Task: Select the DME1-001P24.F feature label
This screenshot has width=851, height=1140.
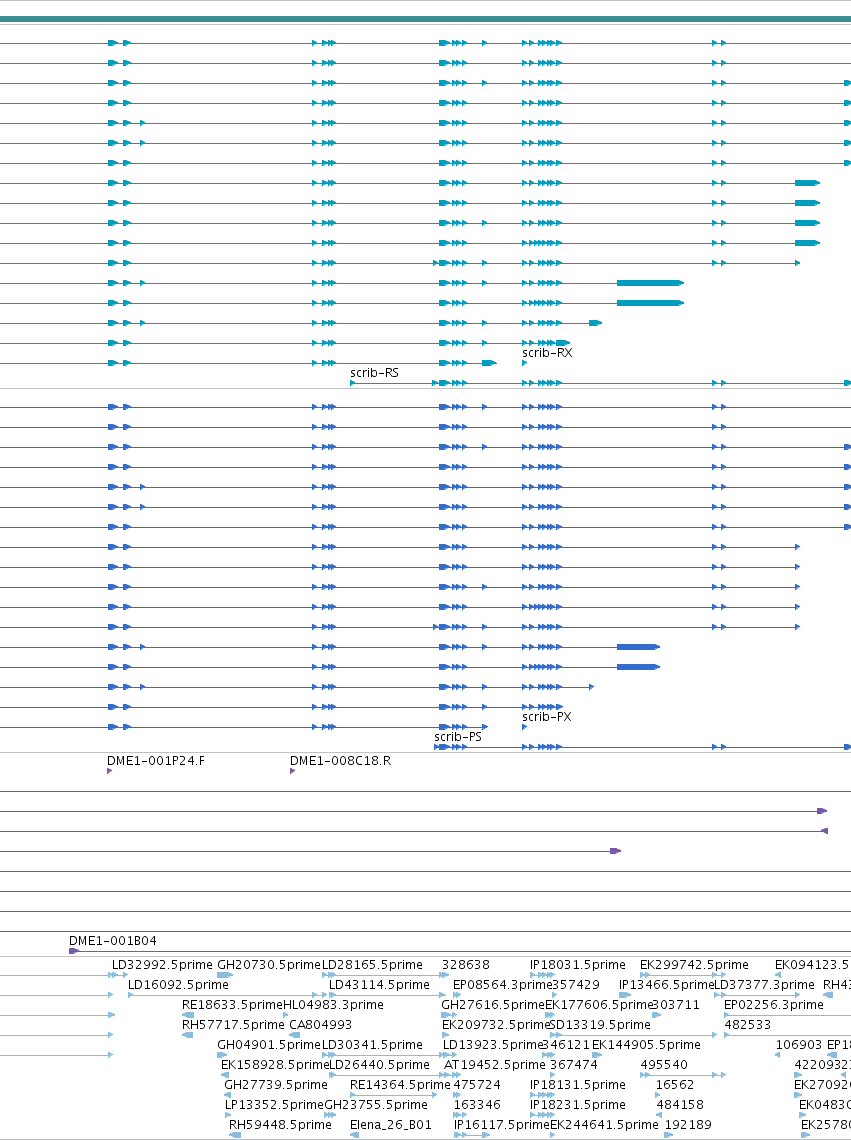Action: [156, 761]
